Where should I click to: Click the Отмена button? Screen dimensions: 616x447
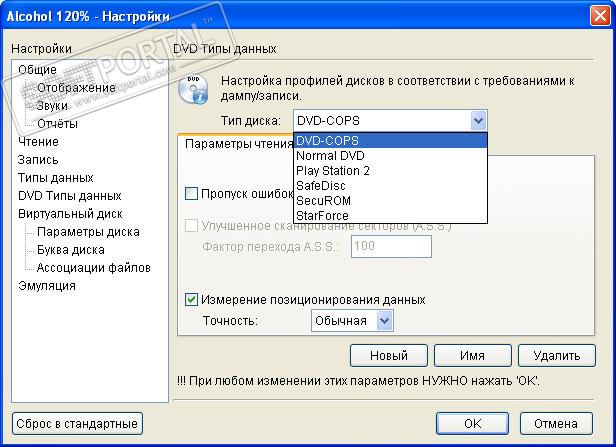556,423
